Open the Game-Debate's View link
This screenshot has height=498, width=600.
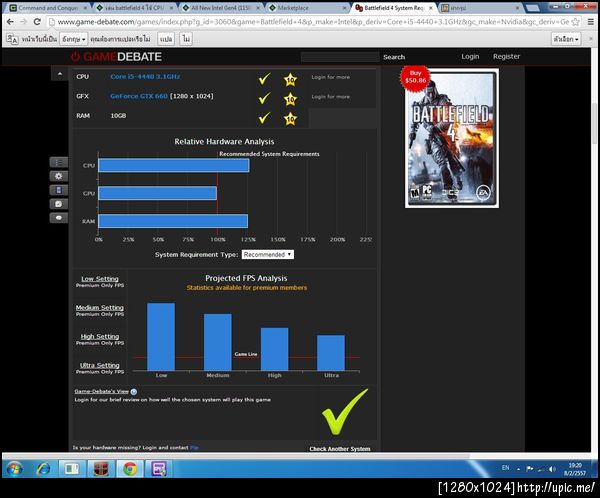101,392
